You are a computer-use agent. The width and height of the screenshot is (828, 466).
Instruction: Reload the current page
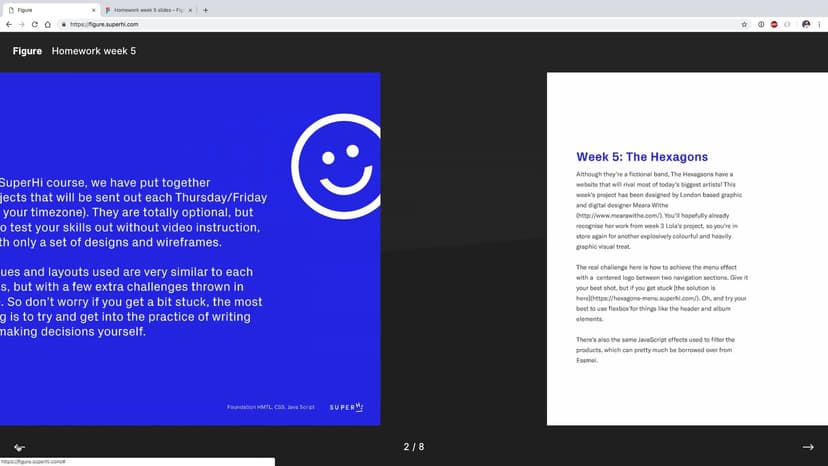[34, 24]
